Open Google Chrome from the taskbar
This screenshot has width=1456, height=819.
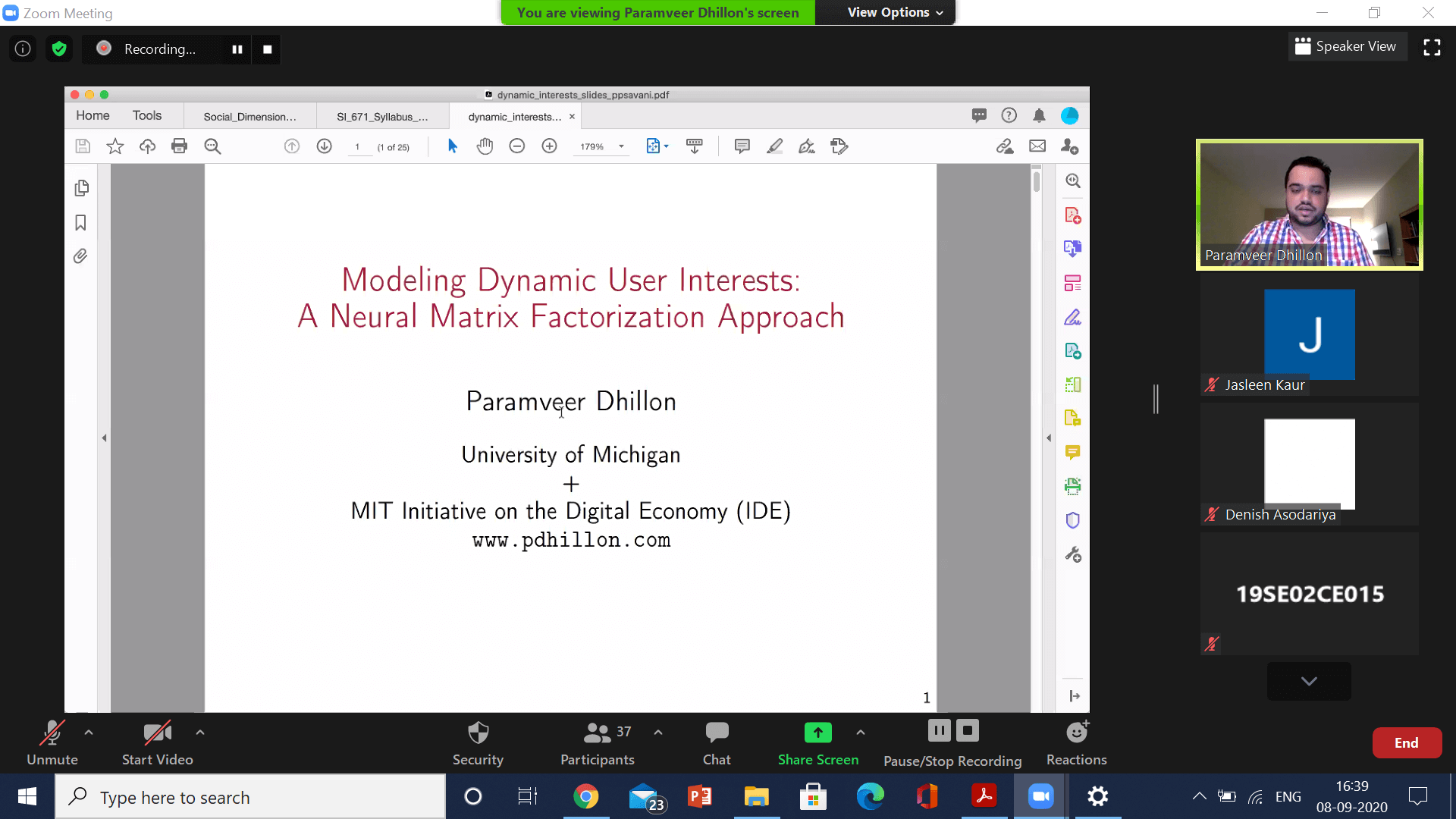pyautogui.click(x=585, y=797)
